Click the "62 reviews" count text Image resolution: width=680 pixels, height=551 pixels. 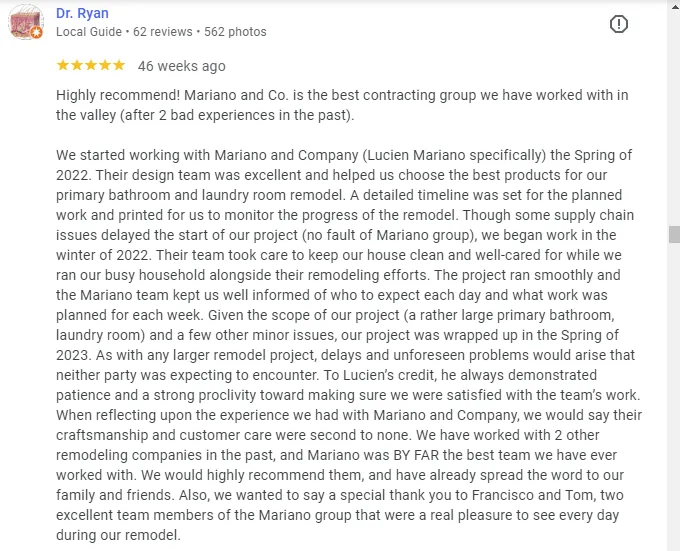click(162, 32)
